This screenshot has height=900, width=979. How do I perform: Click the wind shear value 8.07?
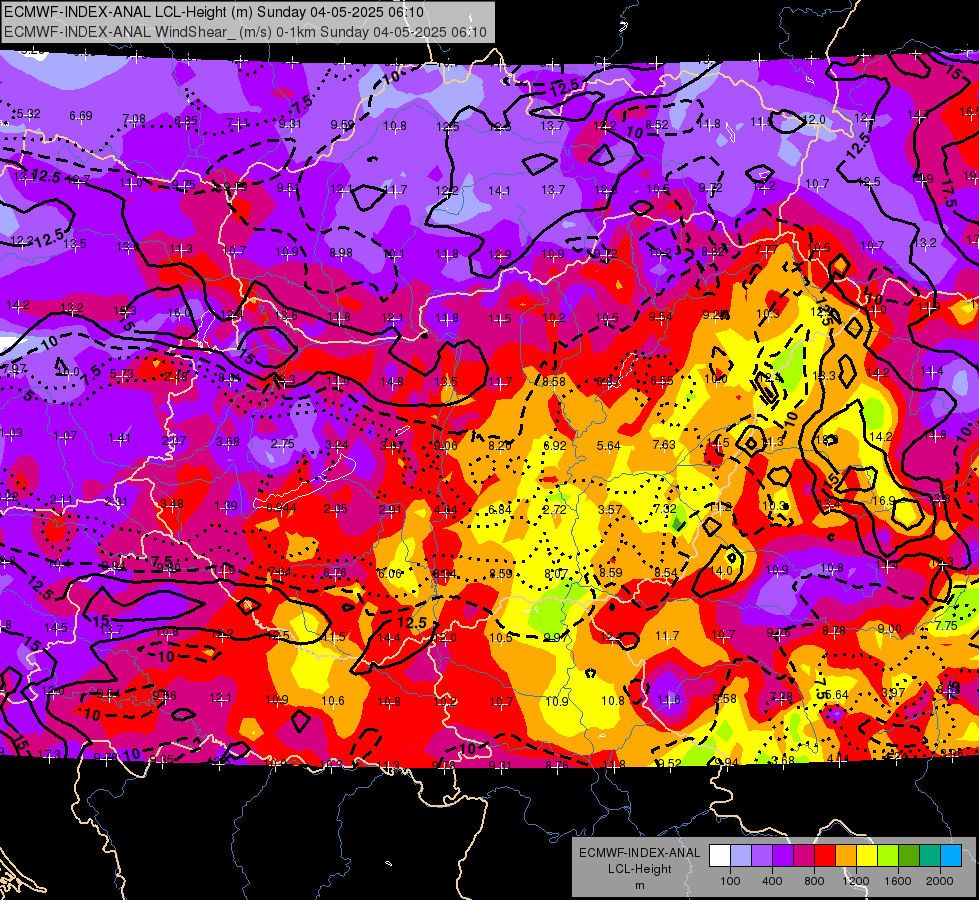tap(556, 573)
